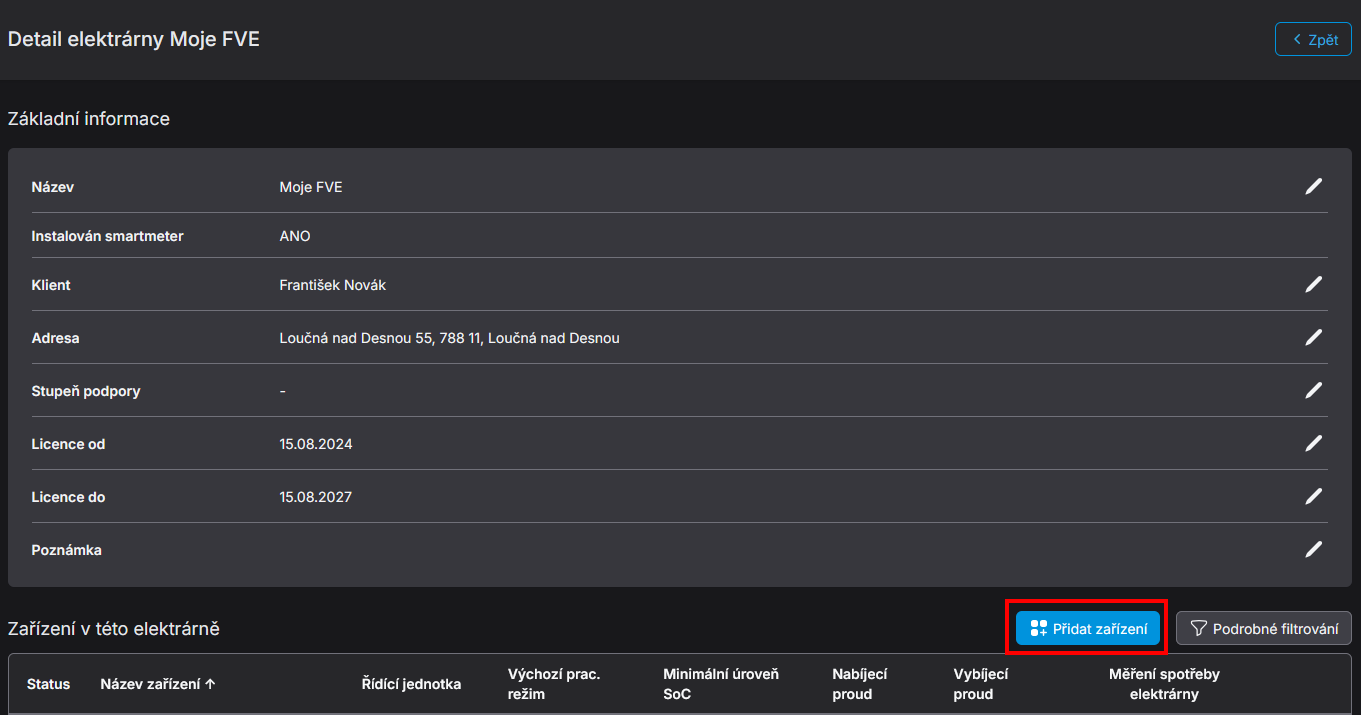Sort table by Název zařízení column
Image resolution: width=1361 pixels, height=715 pixels.
158,684
